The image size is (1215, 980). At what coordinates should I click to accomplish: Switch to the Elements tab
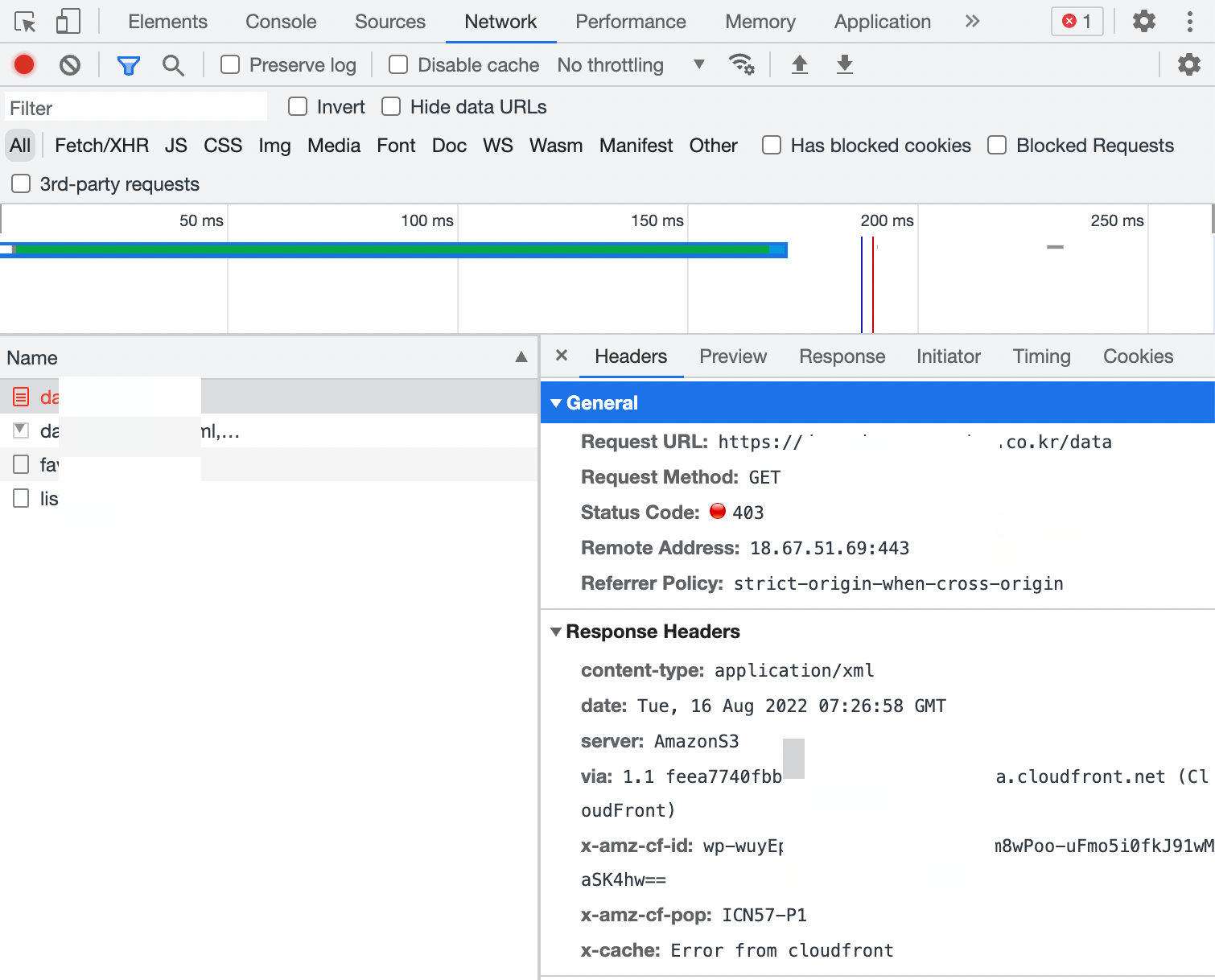(x=167, y=22)
